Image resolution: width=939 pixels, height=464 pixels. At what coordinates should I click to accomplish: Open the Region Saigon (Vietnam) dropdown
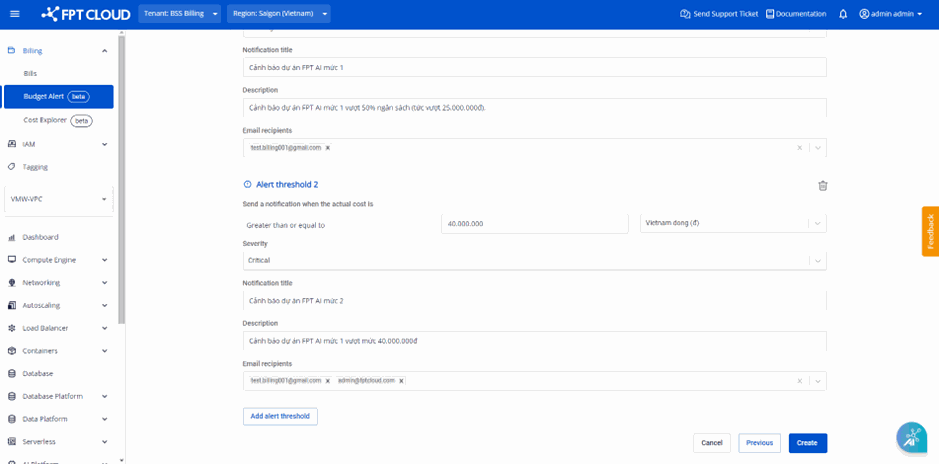pyautogui.click(x=278, y=14)
